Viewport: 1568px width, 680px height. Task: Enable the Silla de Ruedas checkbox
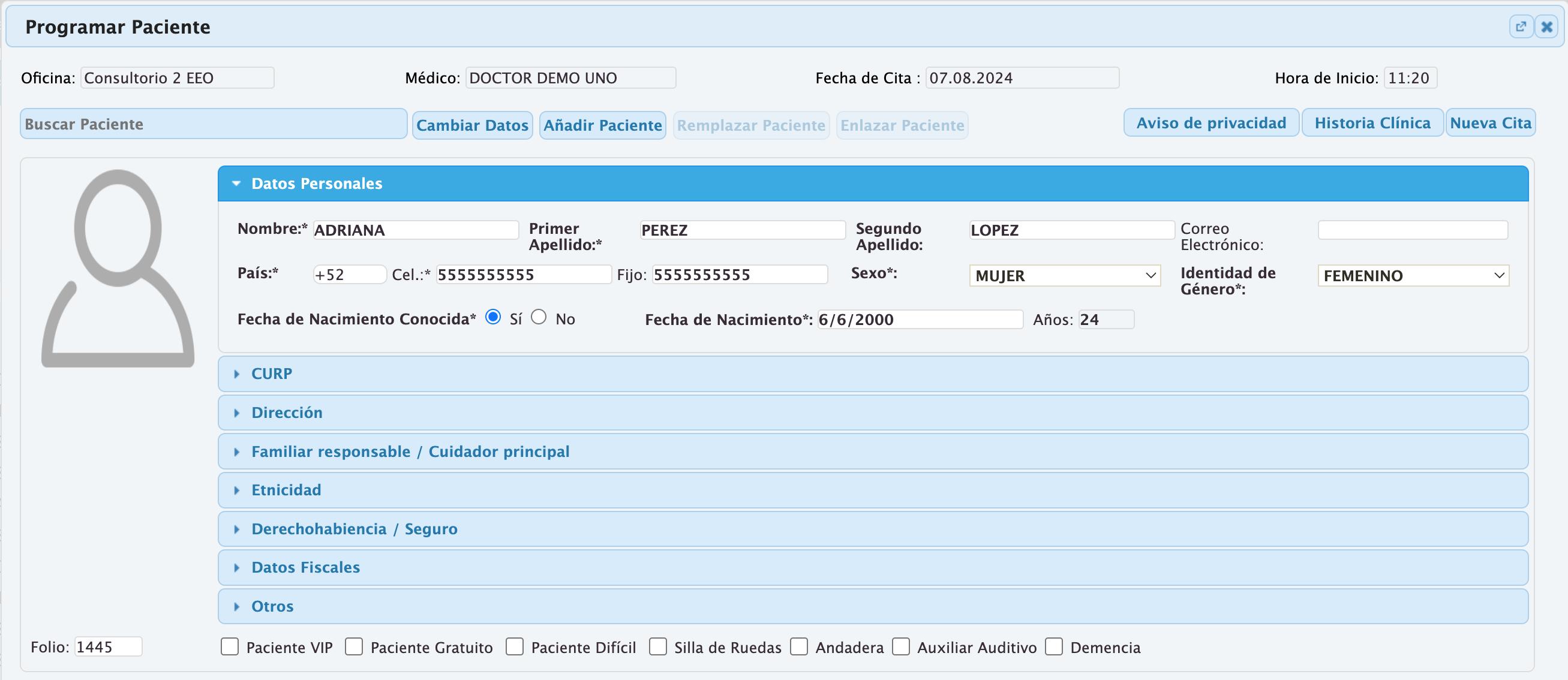(x=657, y=646)
